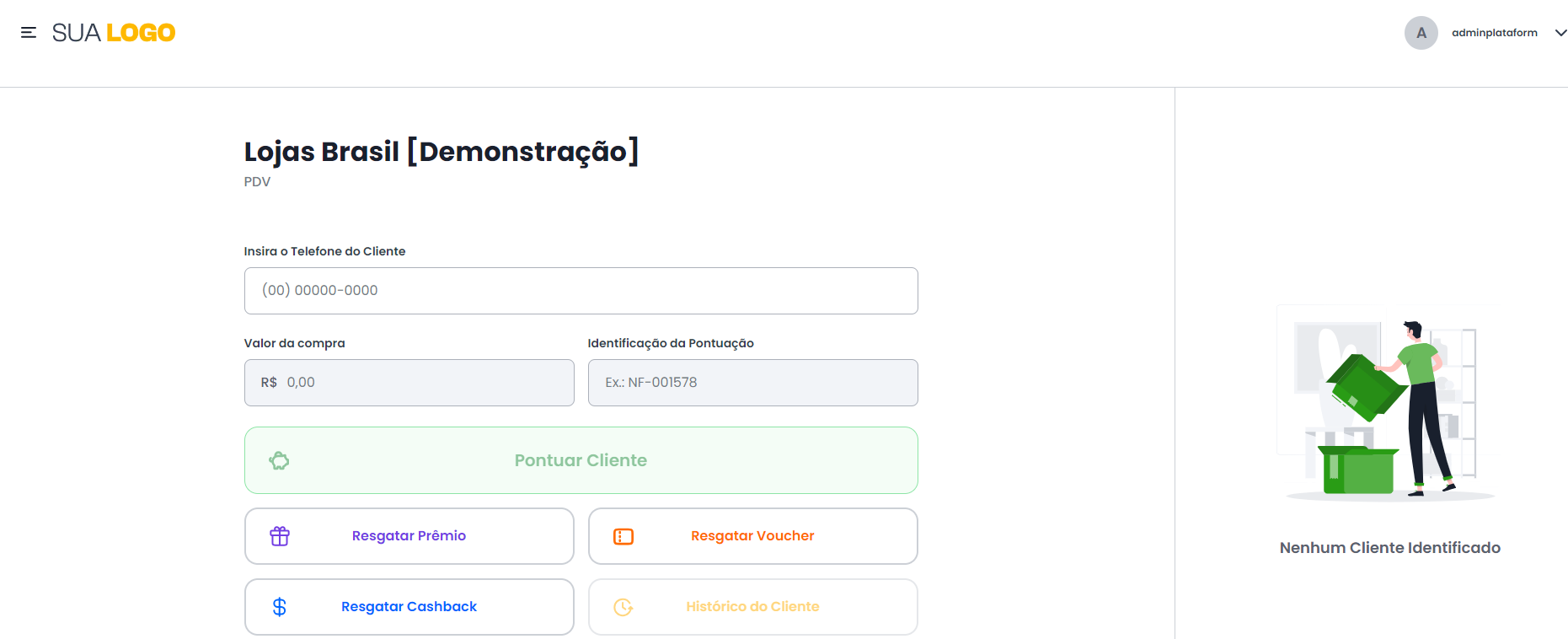The height and width of the screenshot is (639, 1568).
Task: Click the clock history icon
Action: [623, 607]
